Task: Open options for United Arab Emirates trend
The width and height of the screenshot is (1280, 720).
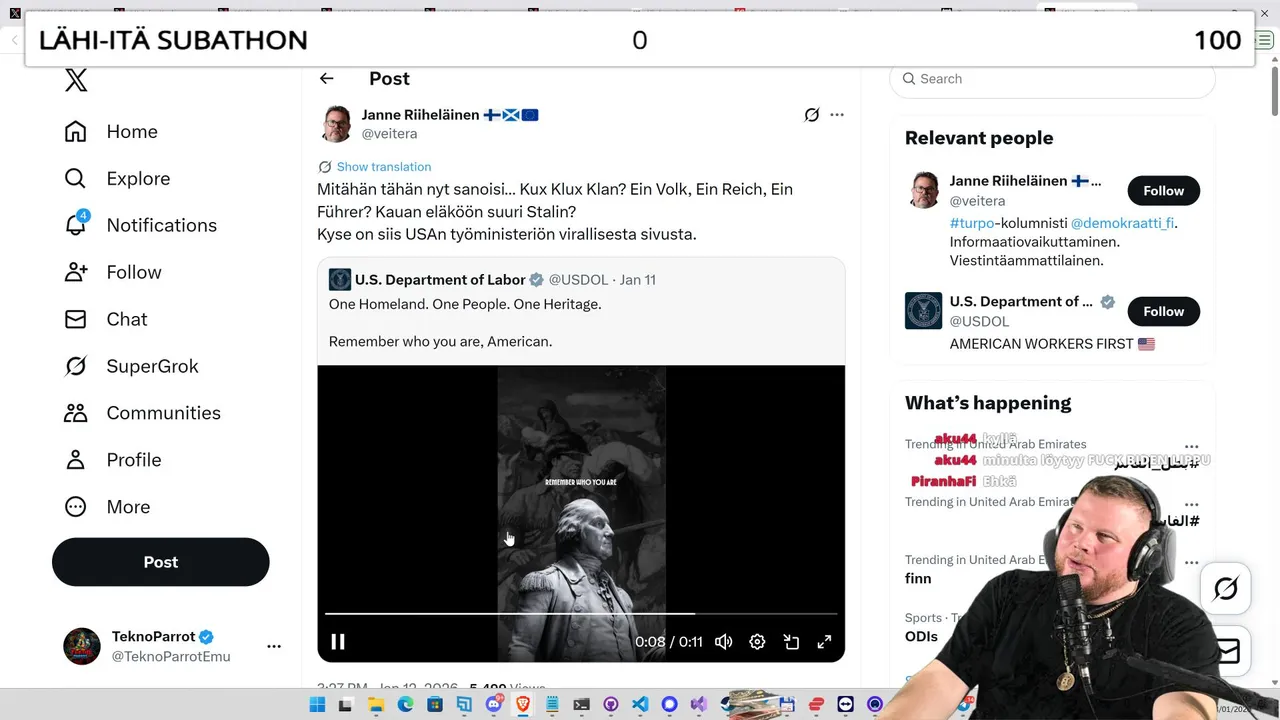Action: pos(1191,447)
